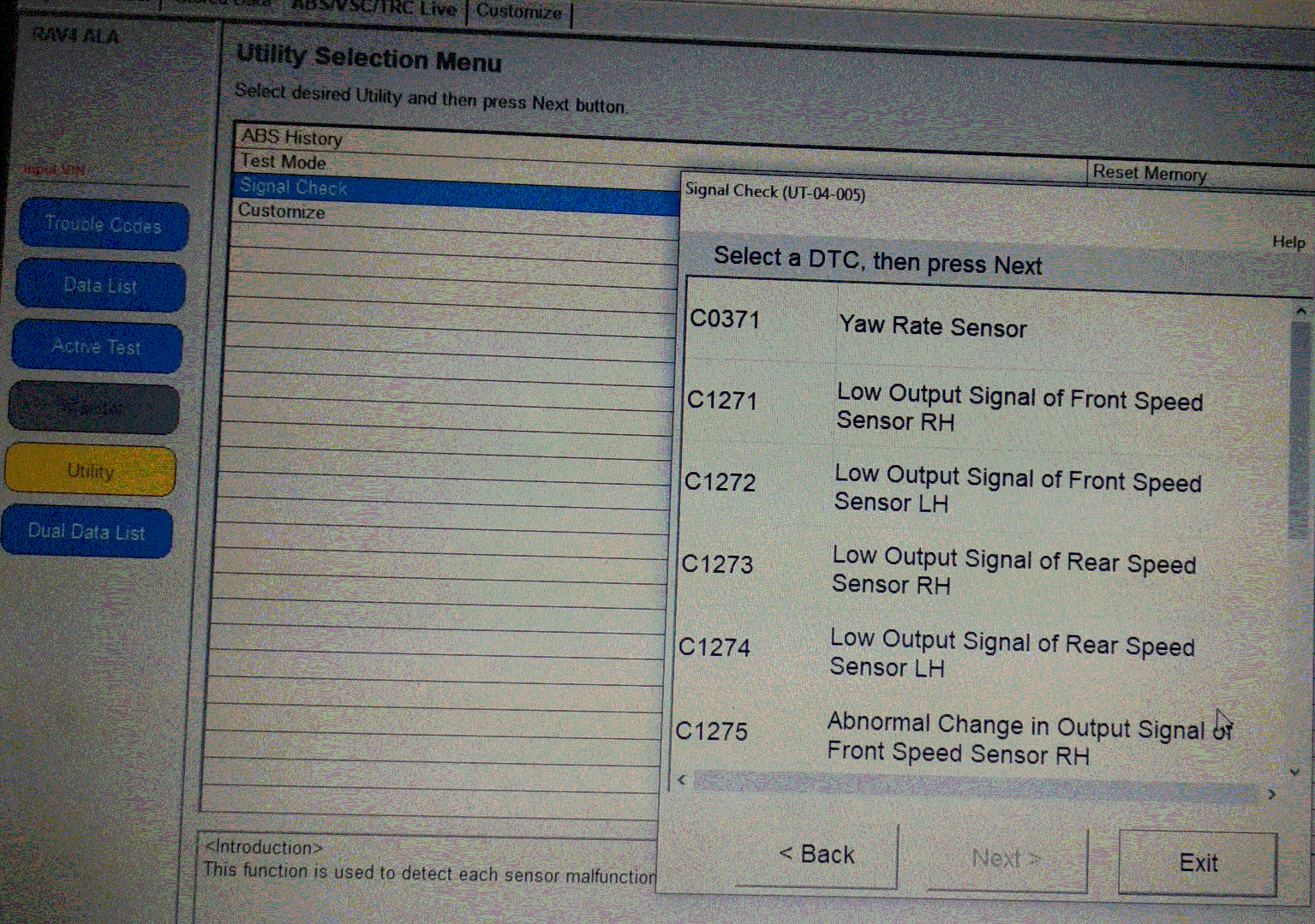Image resolution: width=1315 pixels, height=924 pixels.
Task: Click the DTC list scroll-down arrow
Action: pos(1294,772)
